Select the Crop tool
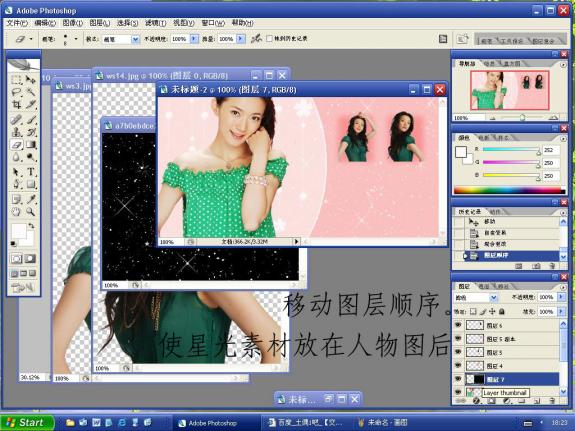The height and width of the screenshot is (431, 575). pyautogui.click(x=17, y=105)
